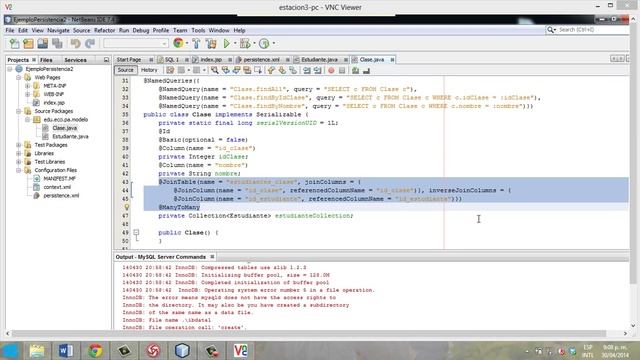The image size is (640, 360).
Task: Open Profile Project dropdown arrow
Action: point(273,43)
